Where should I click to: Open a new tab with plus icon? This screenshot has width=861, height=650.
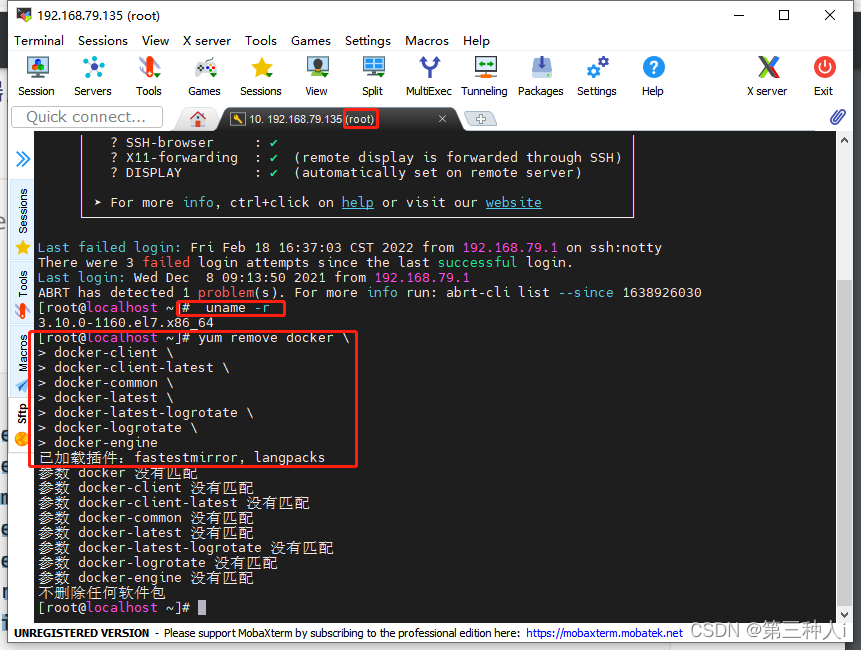point(480,119)
